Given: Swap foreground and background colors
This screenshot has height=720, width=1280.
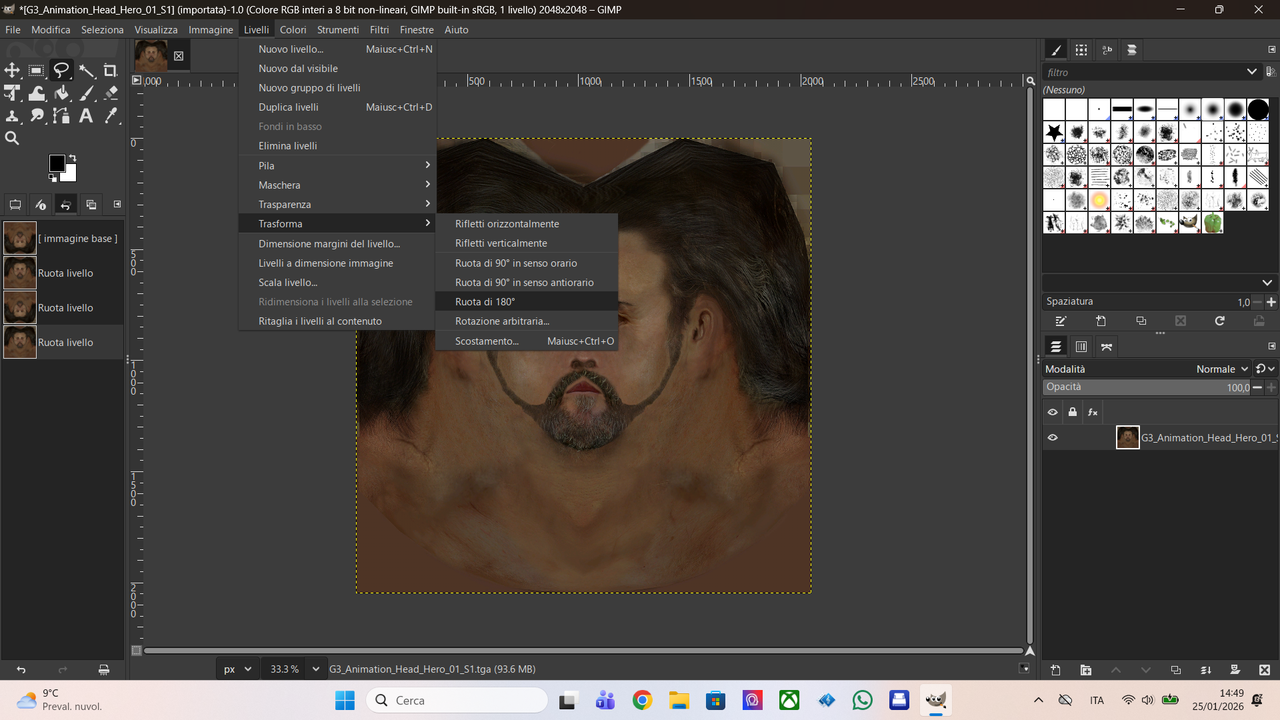Looking at the screenshot, I should 73,158.
